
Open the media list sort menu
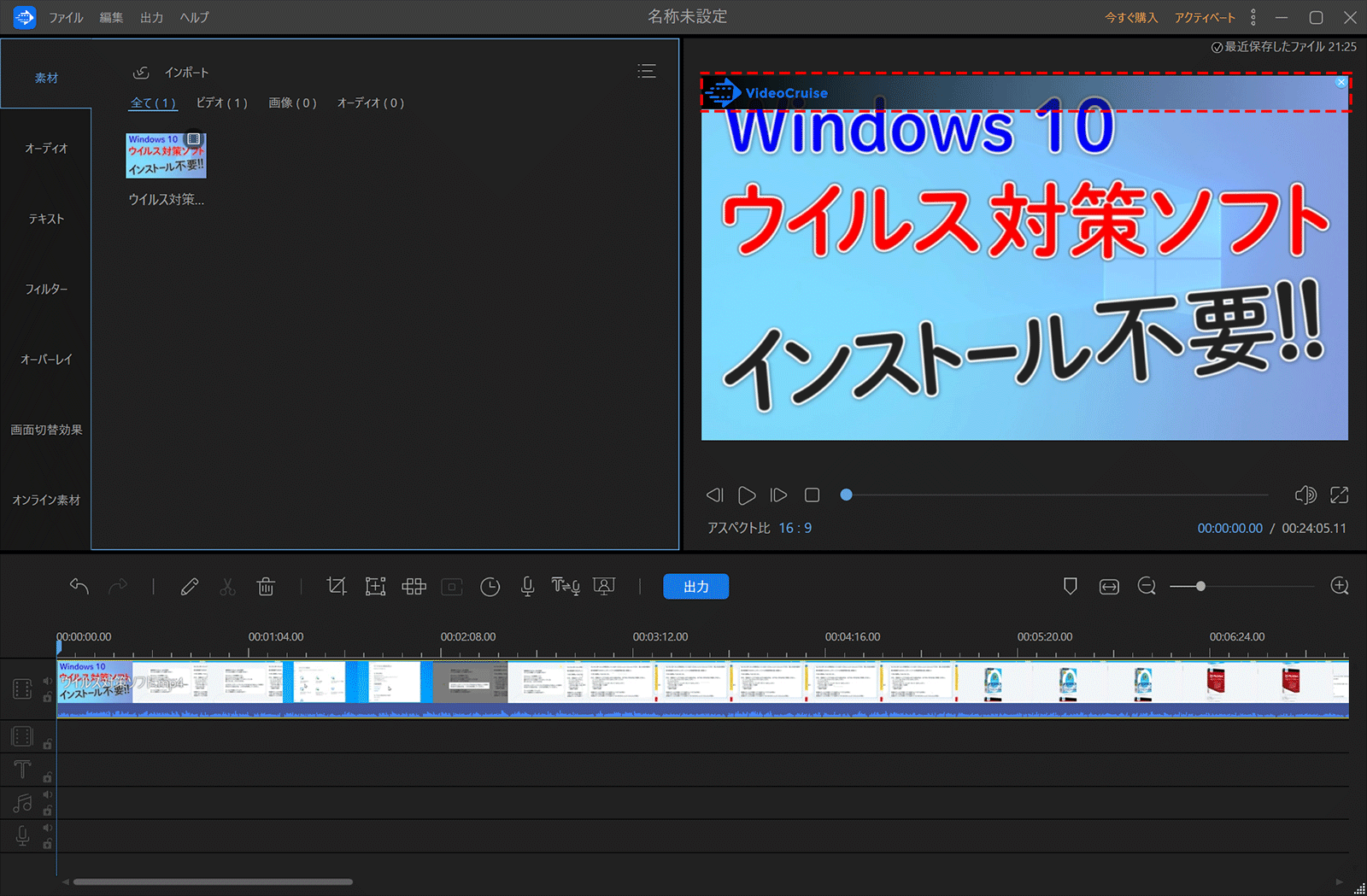point(647,72)
